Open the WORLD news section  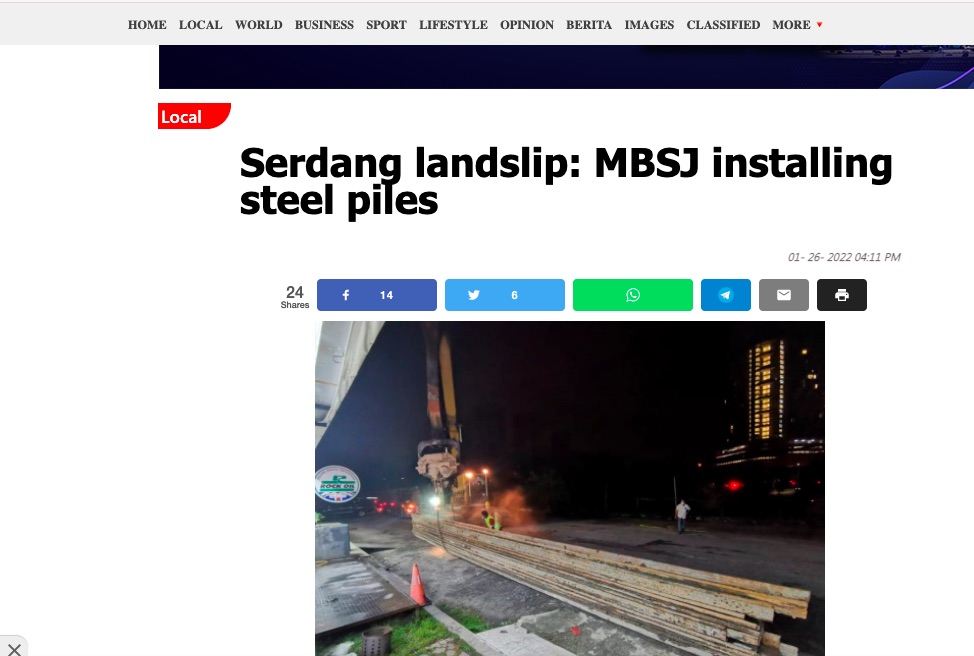[x=258, y=25]
